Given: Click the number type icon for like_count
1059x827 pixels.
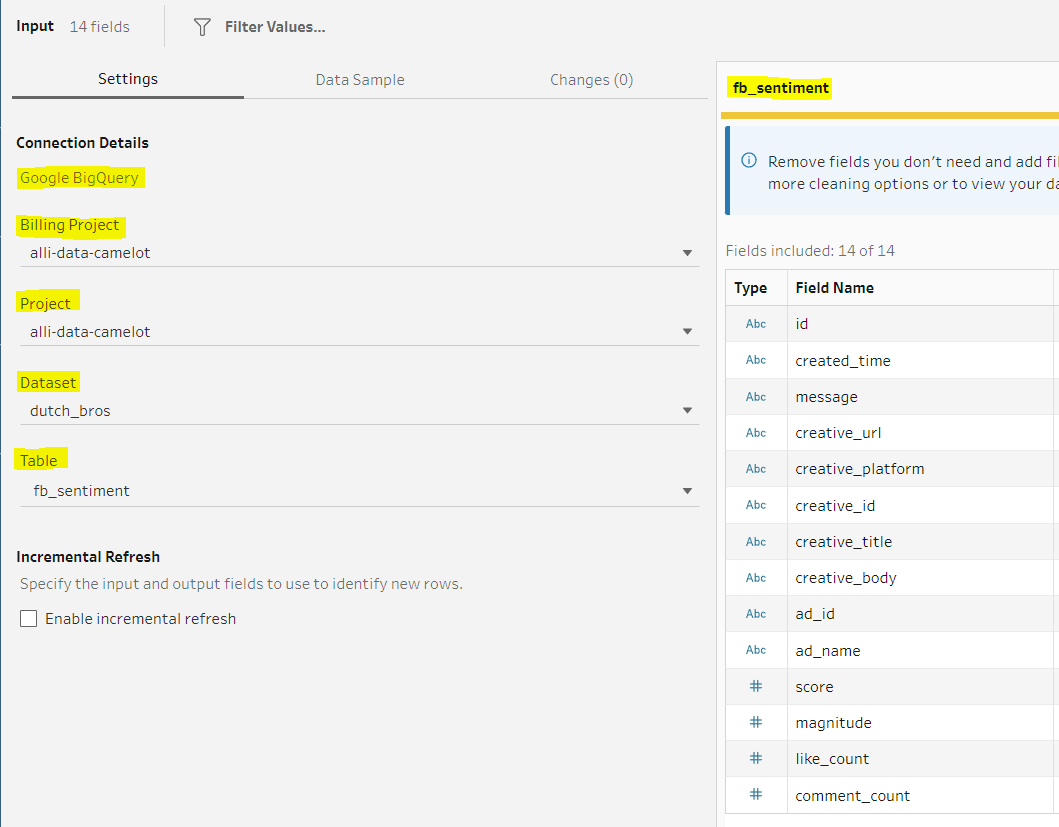Looking at the screenshot, I should click(x=756, y=759).
